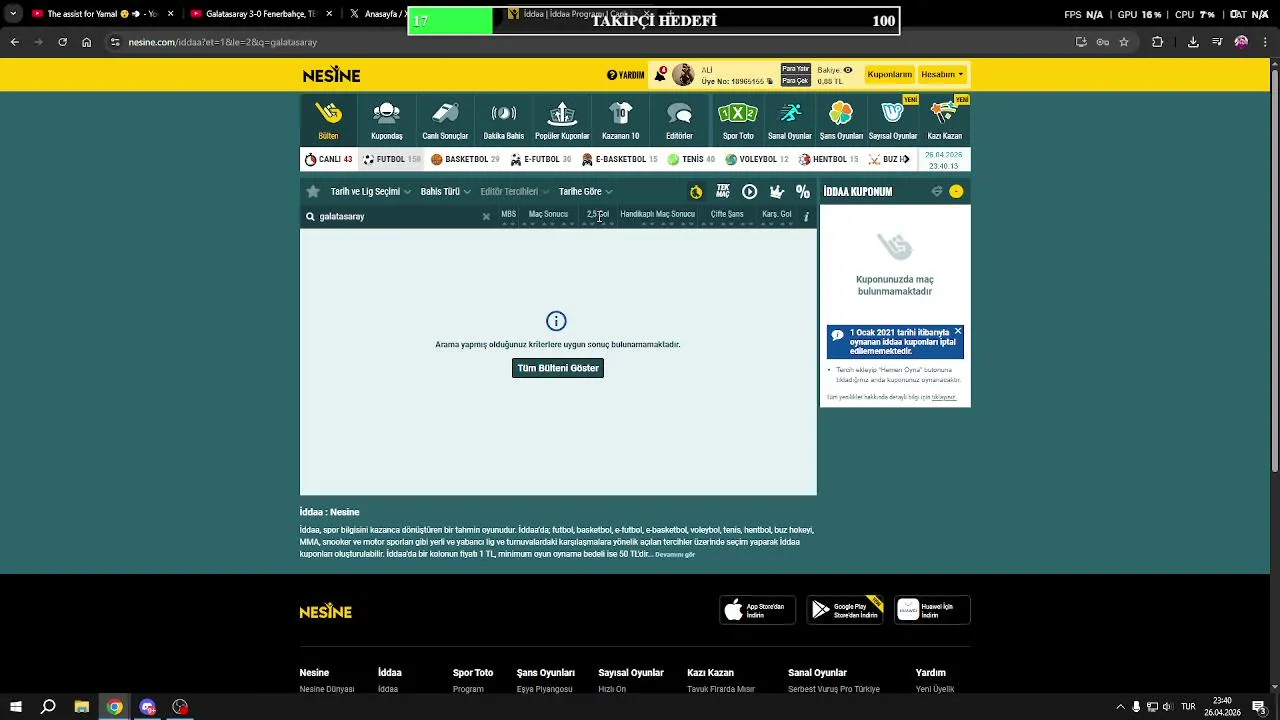
Task: Select the FUTBOL tab
Action: (391, 159)
